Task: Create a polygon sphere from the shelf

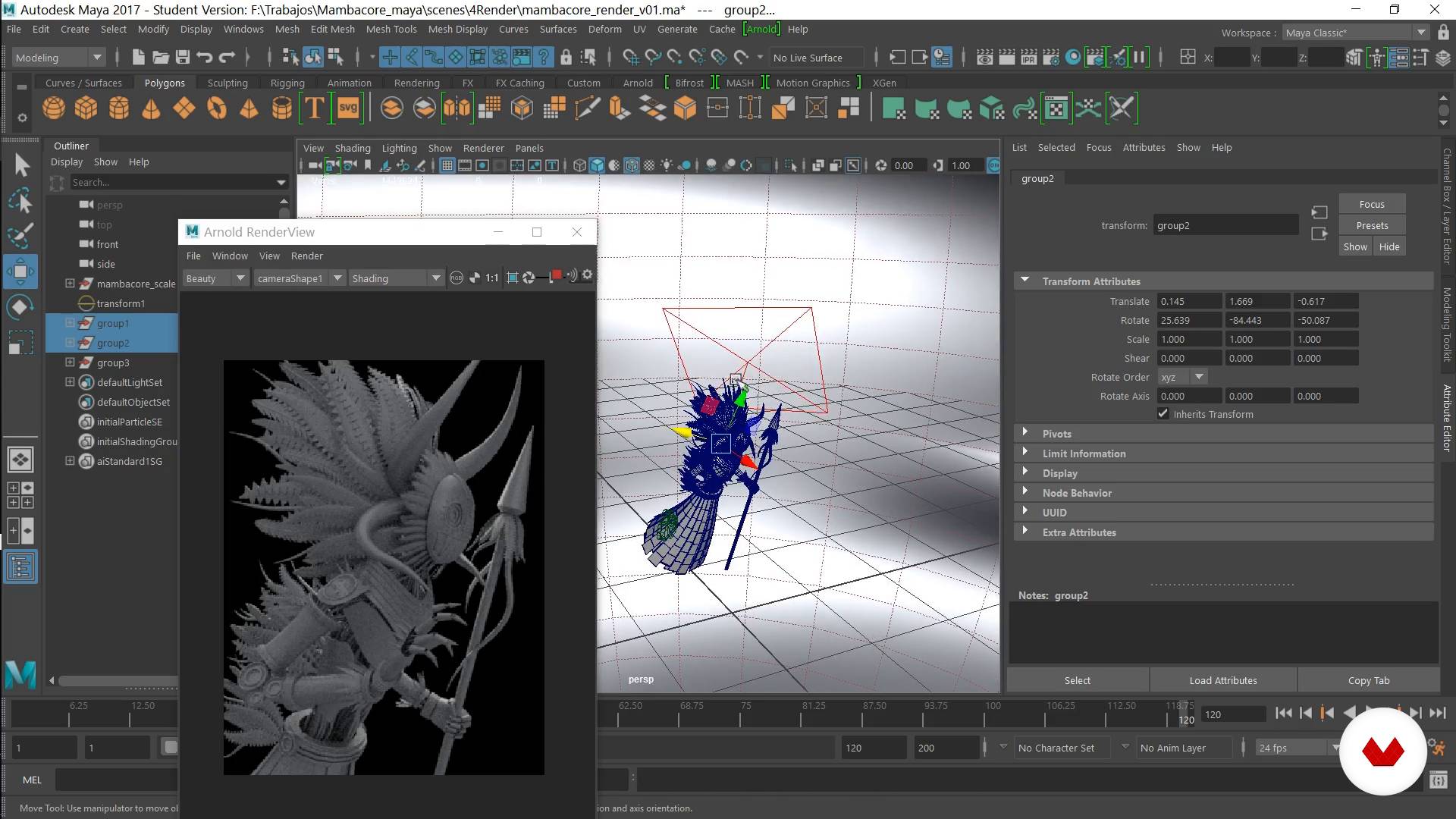Action: coord(53,108)
